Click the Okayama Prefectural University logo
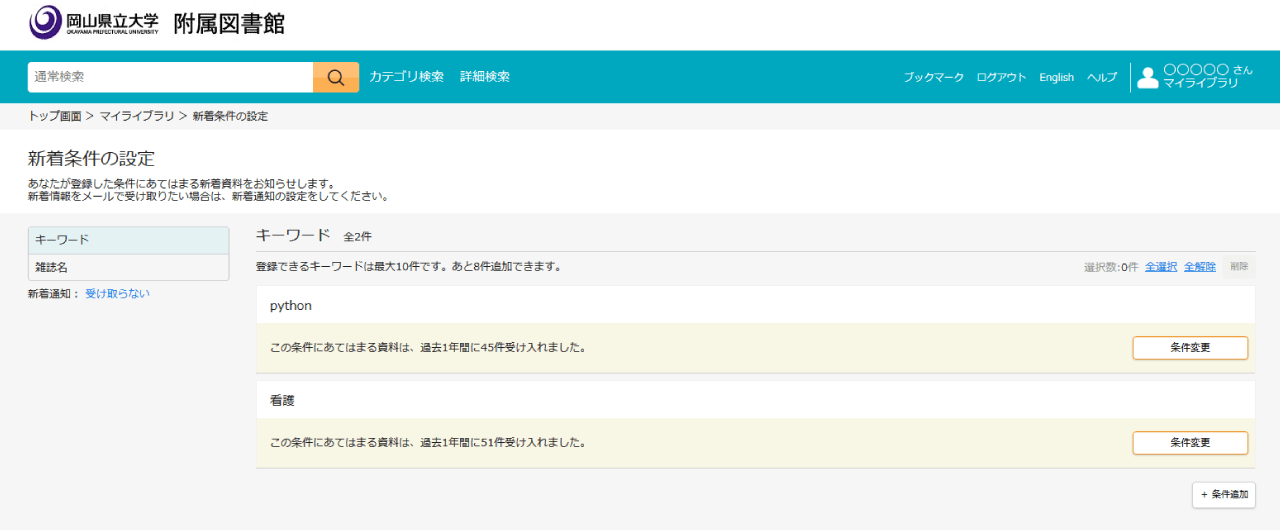 [94, 22]
